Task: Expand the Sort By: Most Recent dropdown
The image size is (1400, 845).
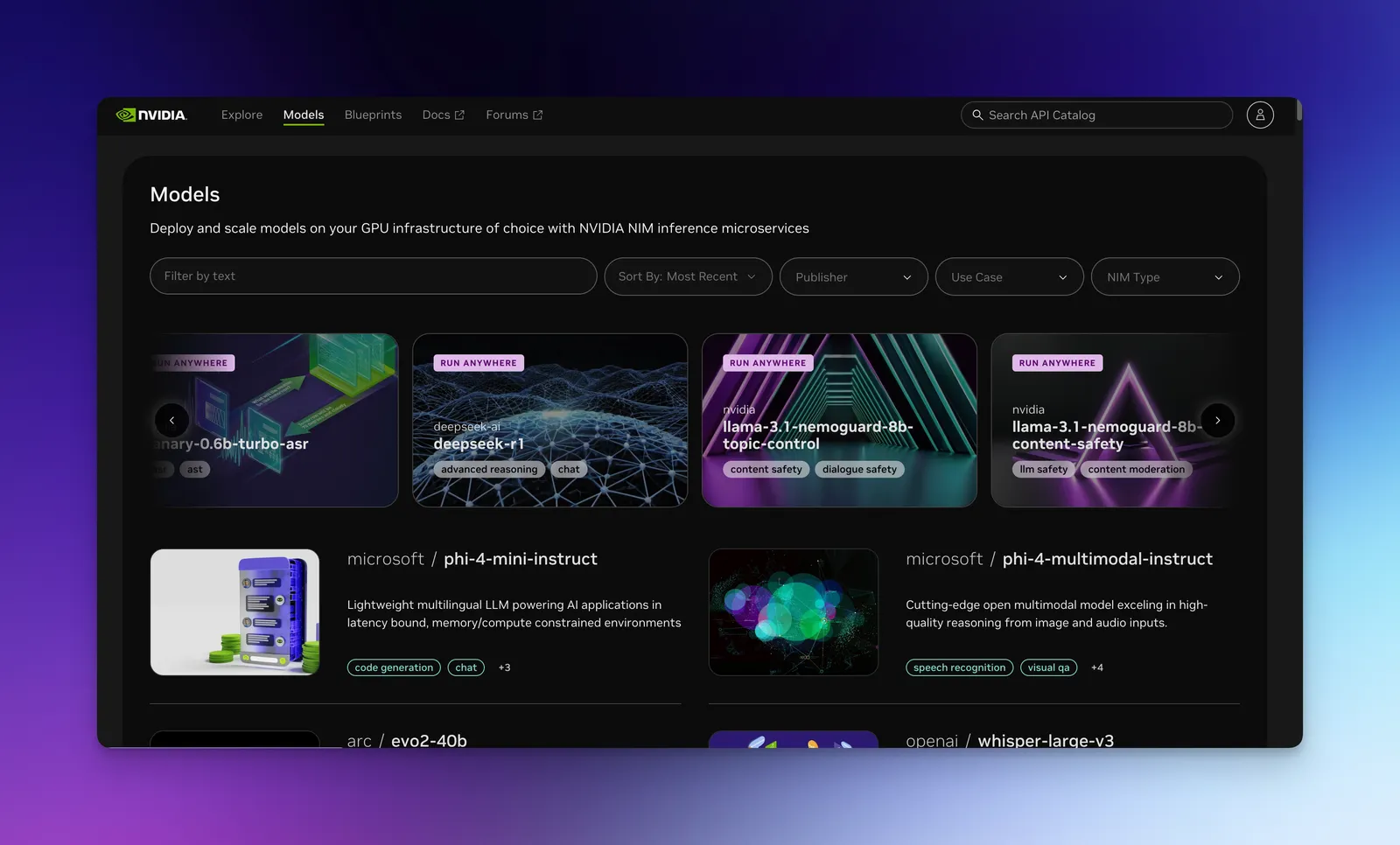Action: coord(688,276)
